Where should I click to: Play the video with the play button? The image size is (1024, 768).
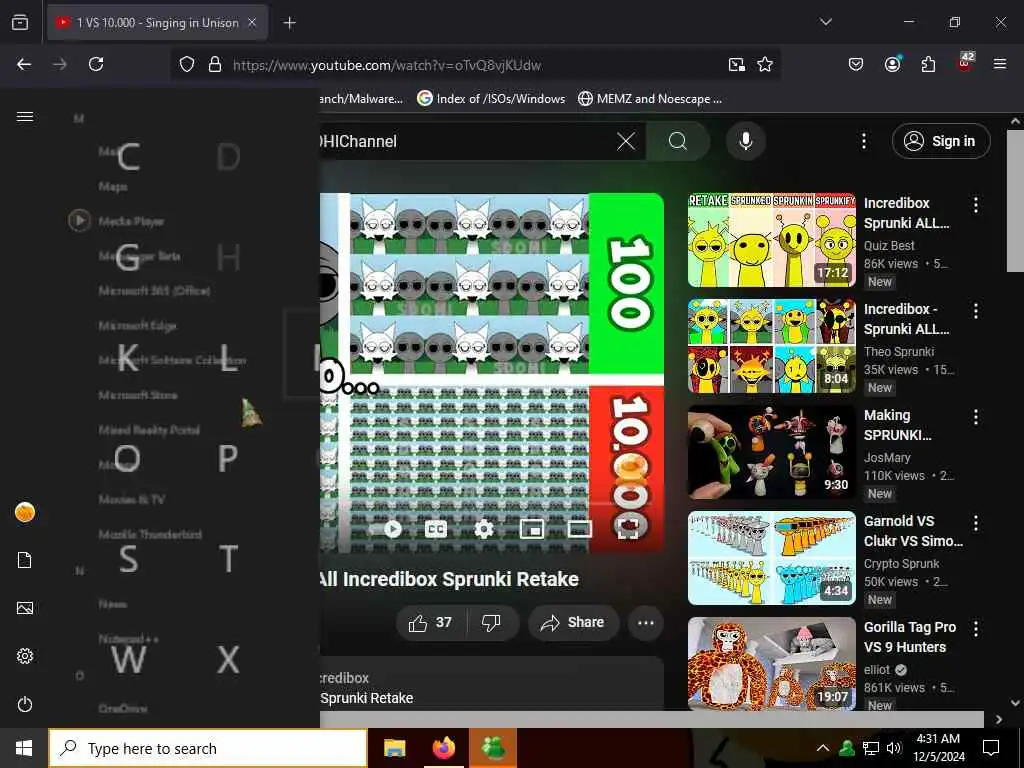click(x=392, y=529)
